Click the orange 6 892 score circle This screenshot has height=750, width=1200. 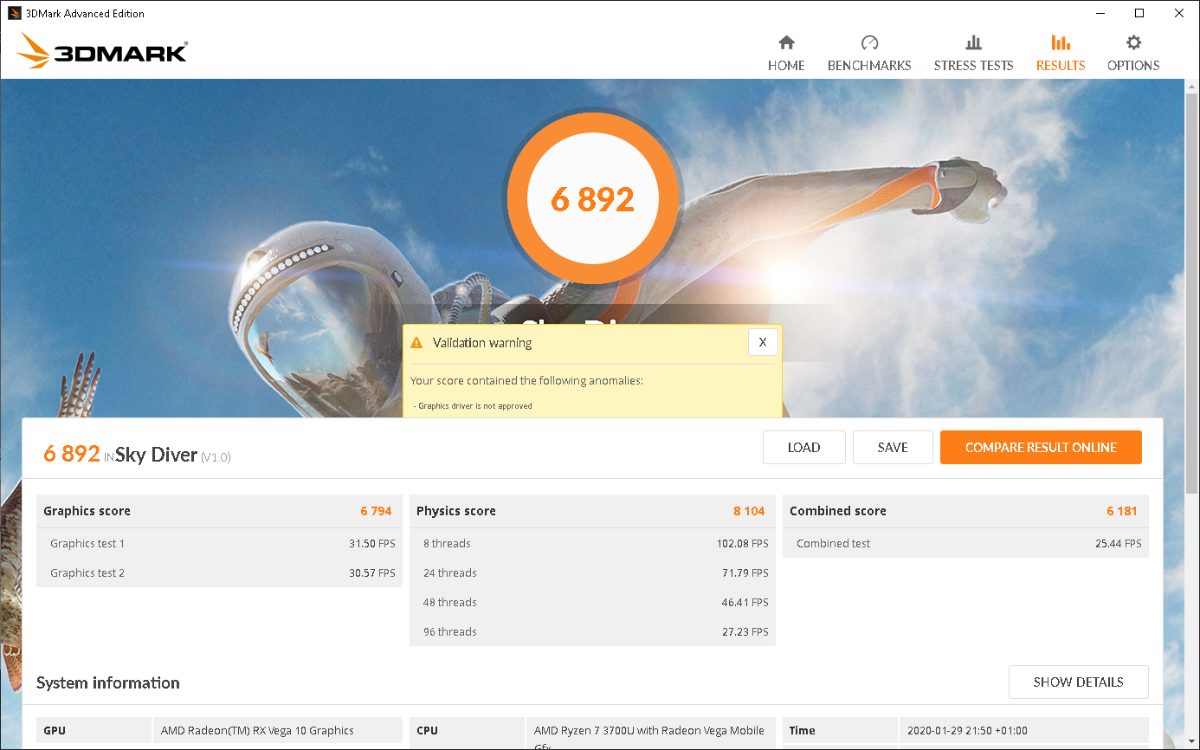[593, 199]
